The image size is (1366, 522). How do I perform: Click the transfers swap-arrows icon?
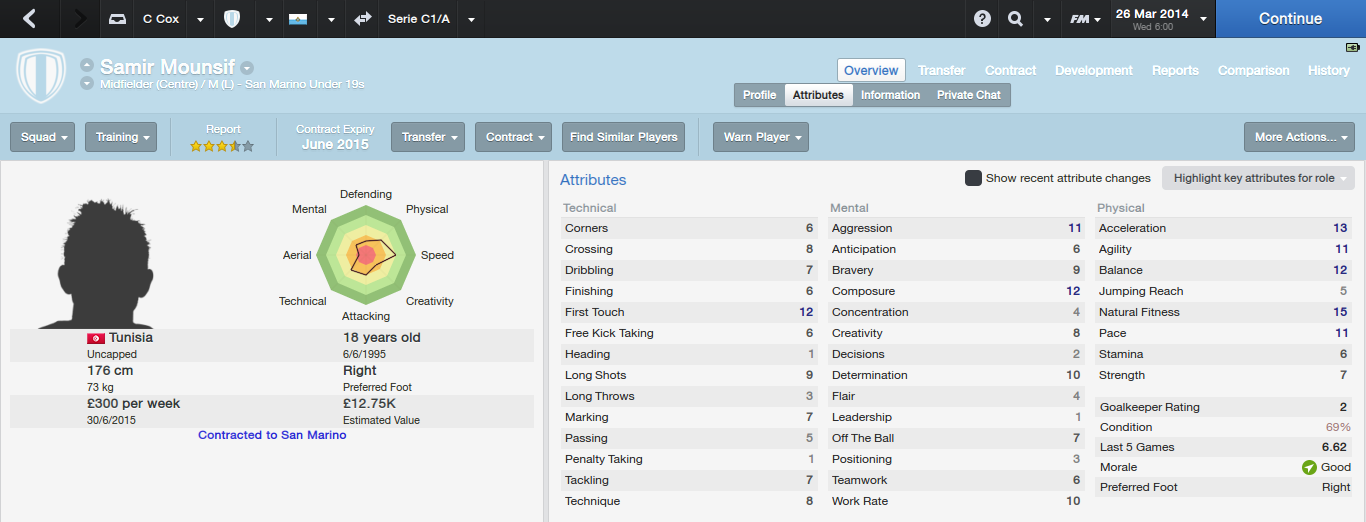point(362,19)
